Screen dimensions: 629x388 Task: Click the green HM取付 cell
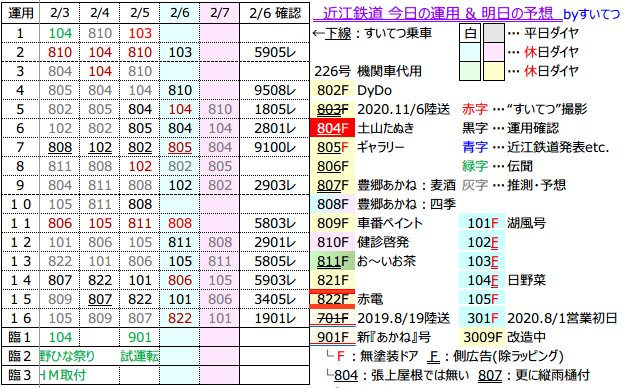pyautogui.click(x=63, y=375)
